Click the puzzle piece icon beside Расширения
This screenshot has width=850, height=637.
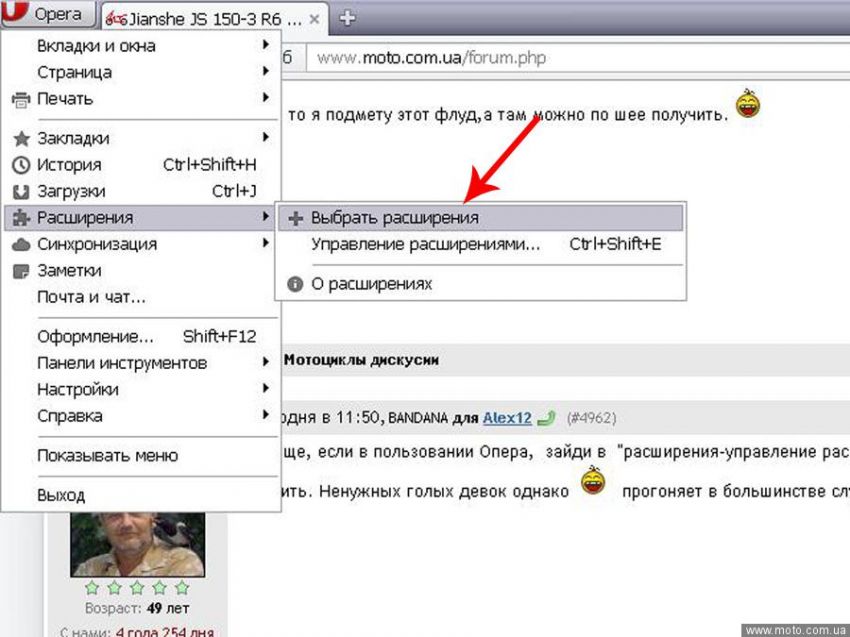[x=21, y=218]
